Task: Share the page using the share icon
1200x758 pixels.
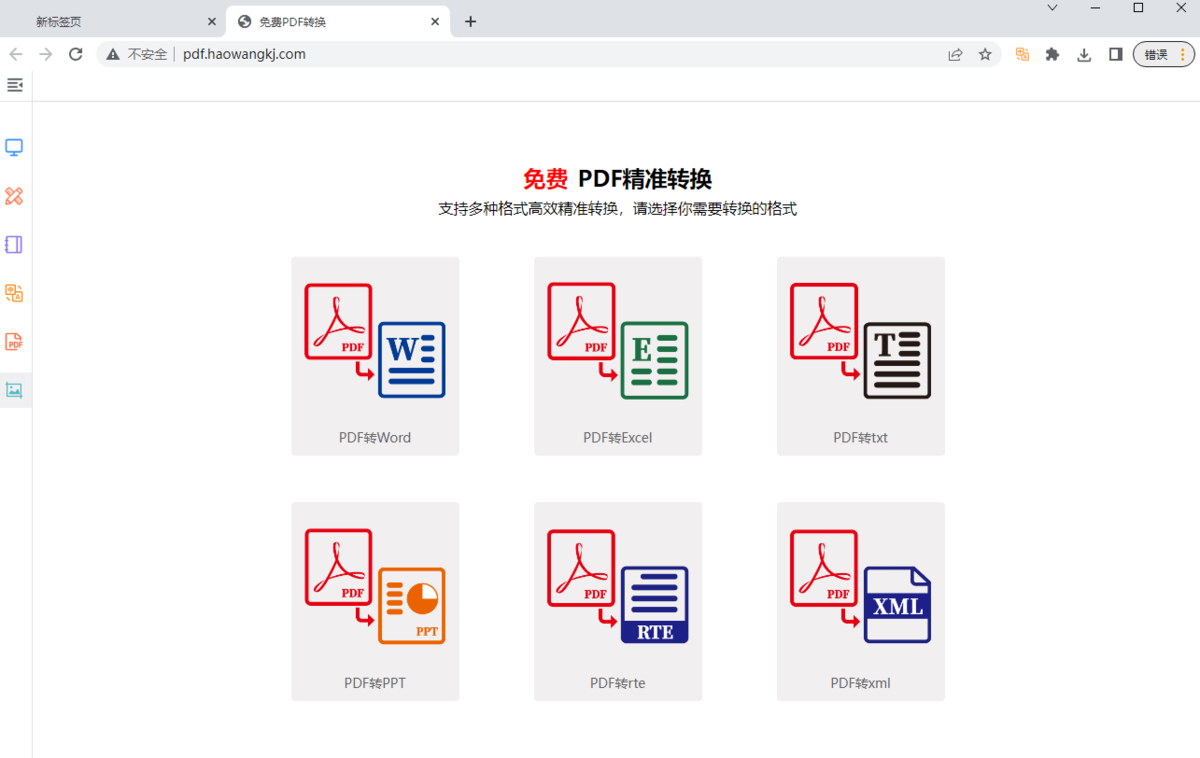Action: click(955, 54)
